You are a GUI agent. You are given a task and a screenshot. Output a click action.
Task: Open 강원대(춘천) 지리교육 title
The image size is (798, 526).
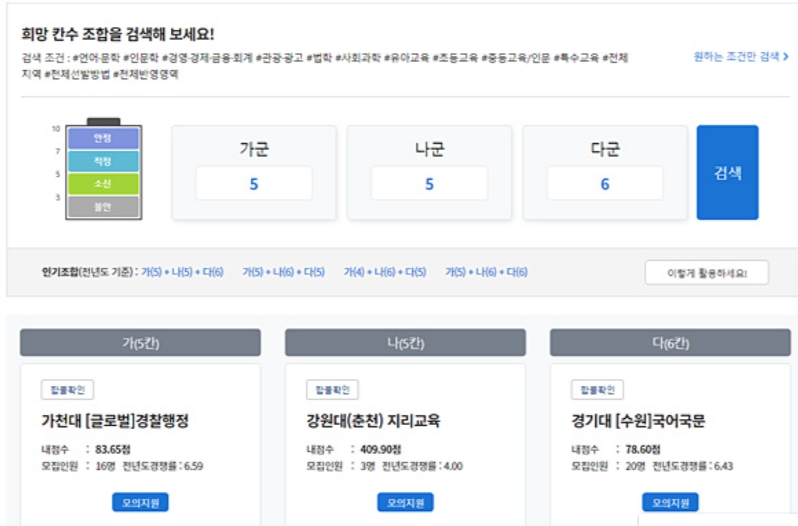[374, 421]
